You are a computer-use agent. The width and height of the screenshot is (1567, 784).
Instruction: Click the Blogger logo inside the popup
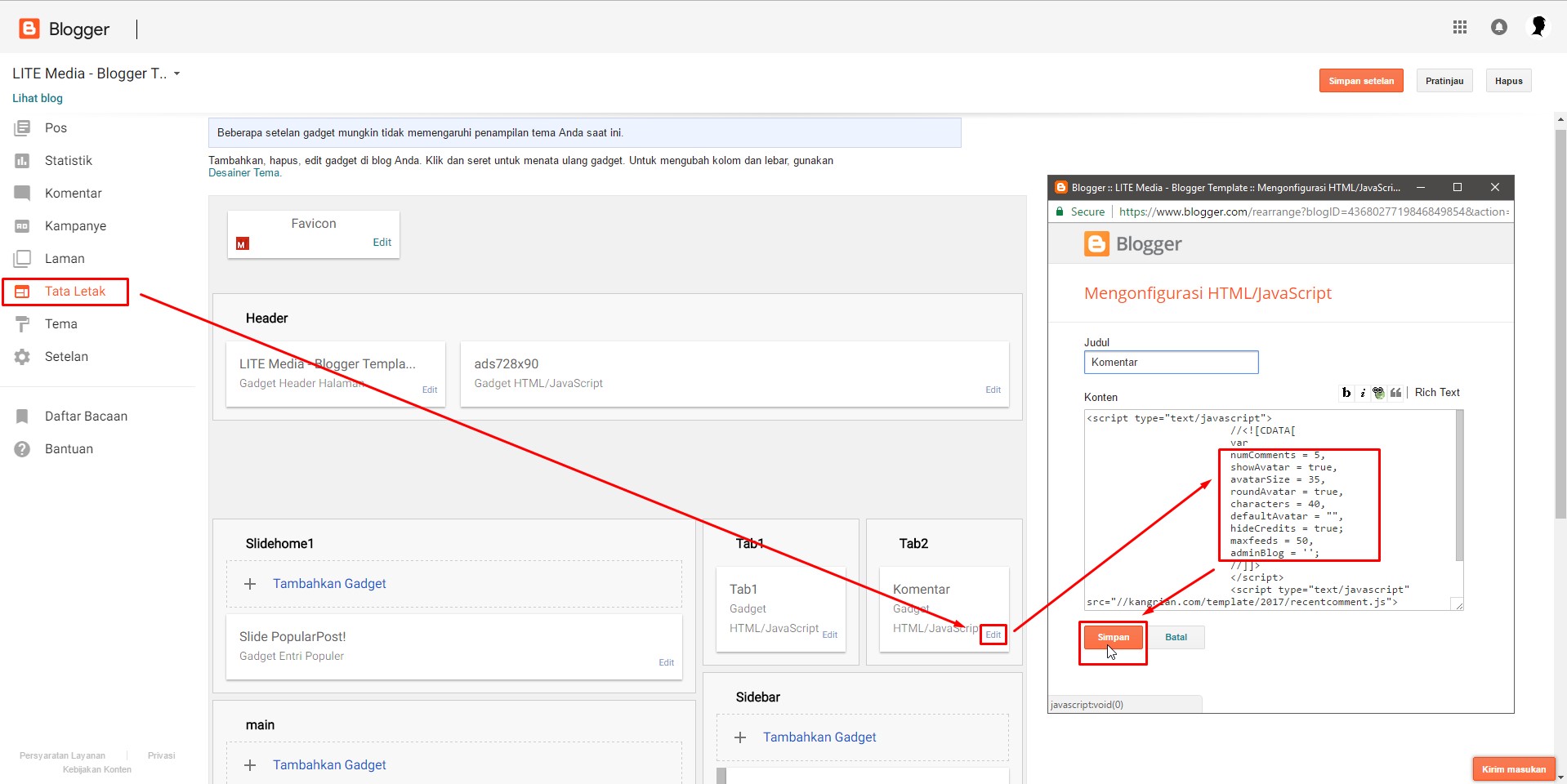(1133, 244)
